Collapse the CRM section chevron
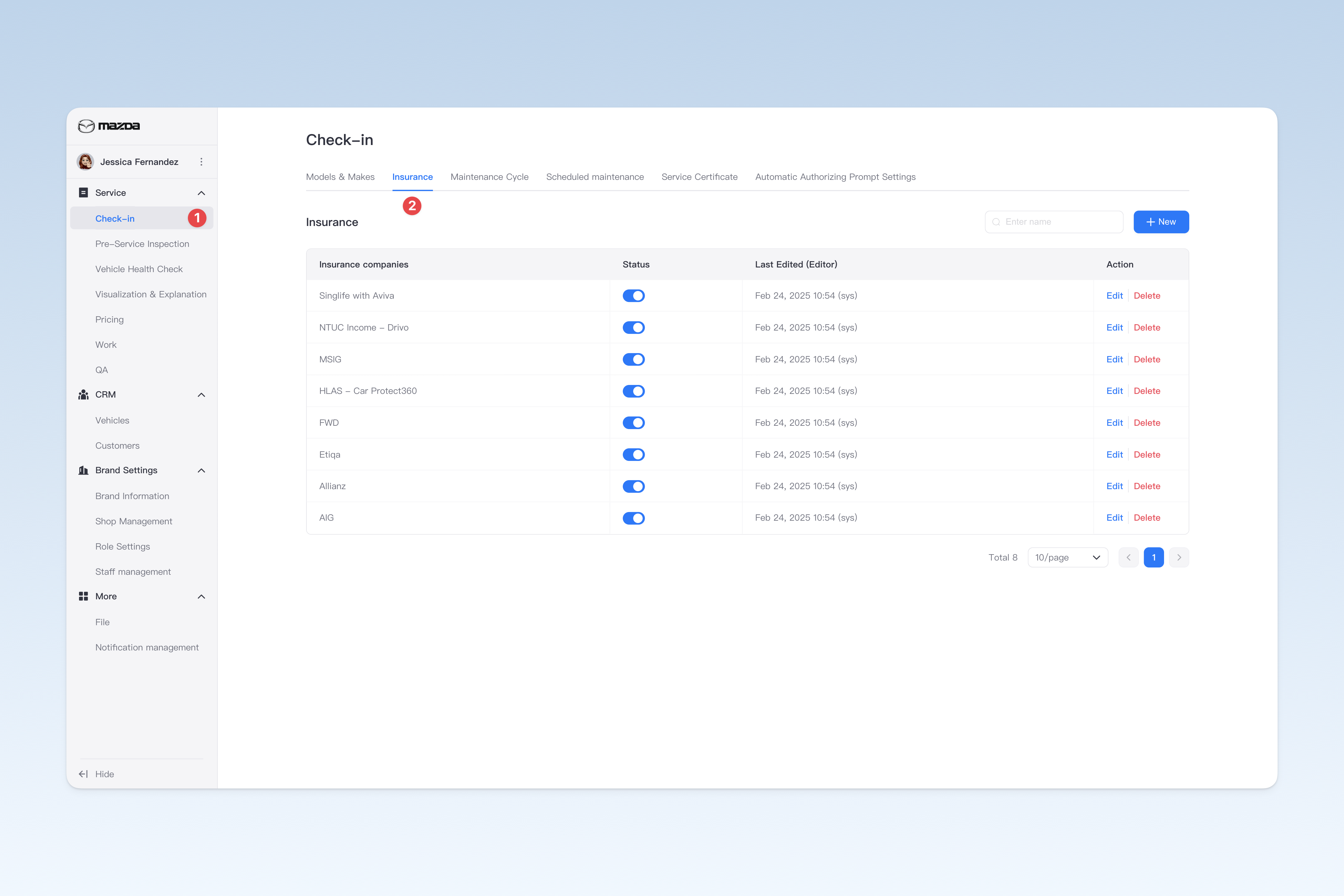Viewport: 1344px width, 896px height. 201,395
